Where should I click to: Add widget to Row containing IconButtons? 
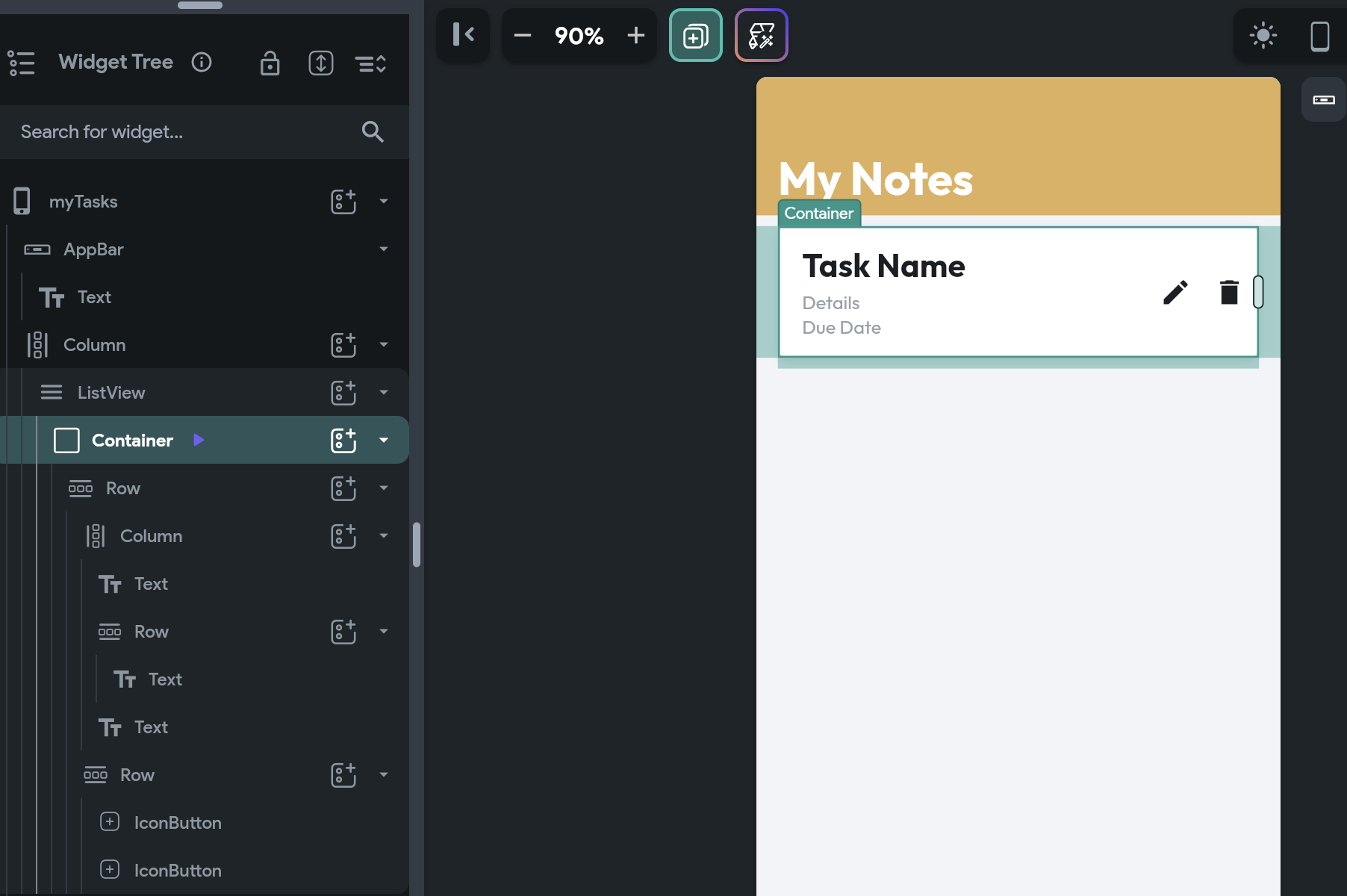343,774
